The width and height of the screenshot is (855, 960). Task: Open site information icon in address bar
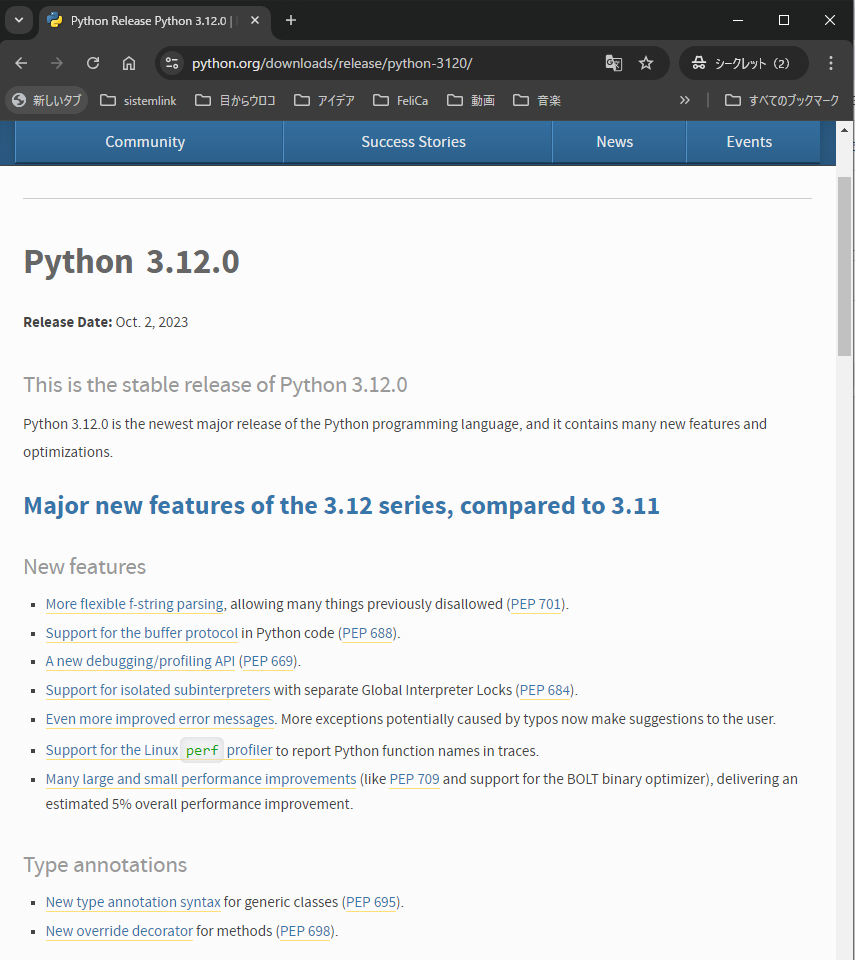pos(172,63)
